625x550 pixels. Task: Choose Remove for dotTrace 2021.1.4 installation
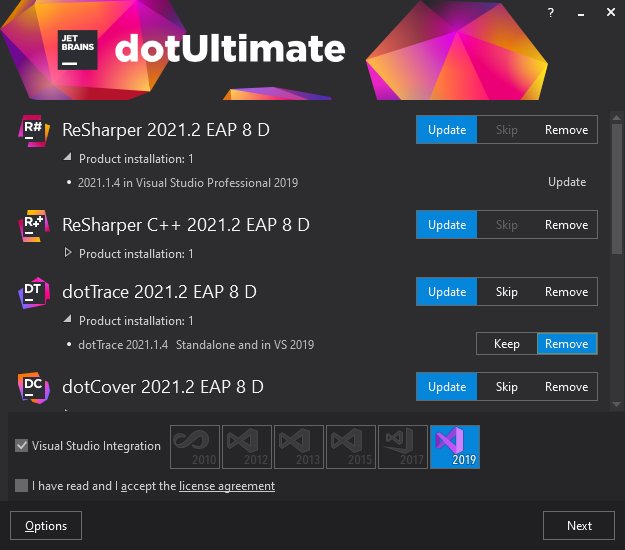click(567, 344)
